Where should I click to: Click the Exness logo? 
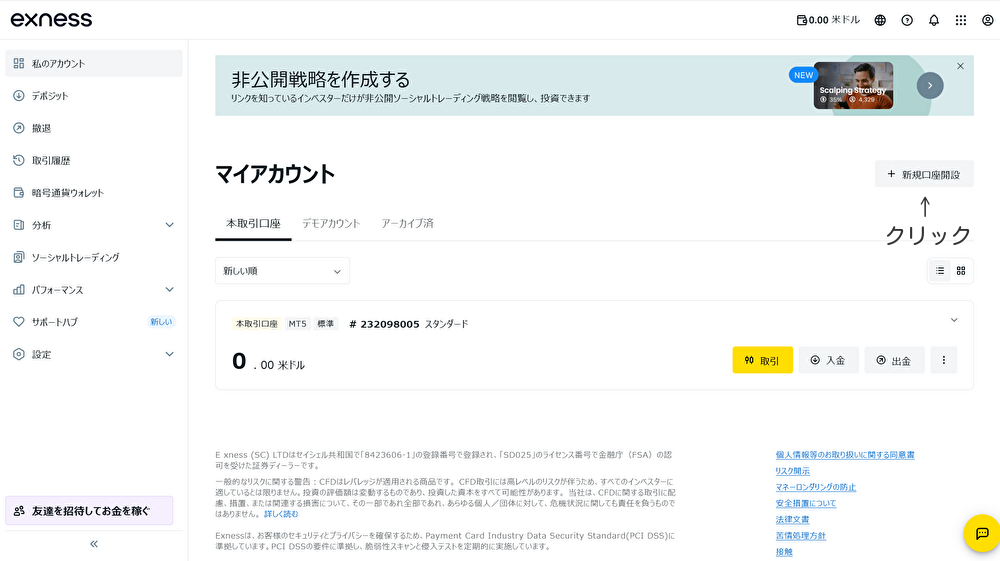[51, 20]
